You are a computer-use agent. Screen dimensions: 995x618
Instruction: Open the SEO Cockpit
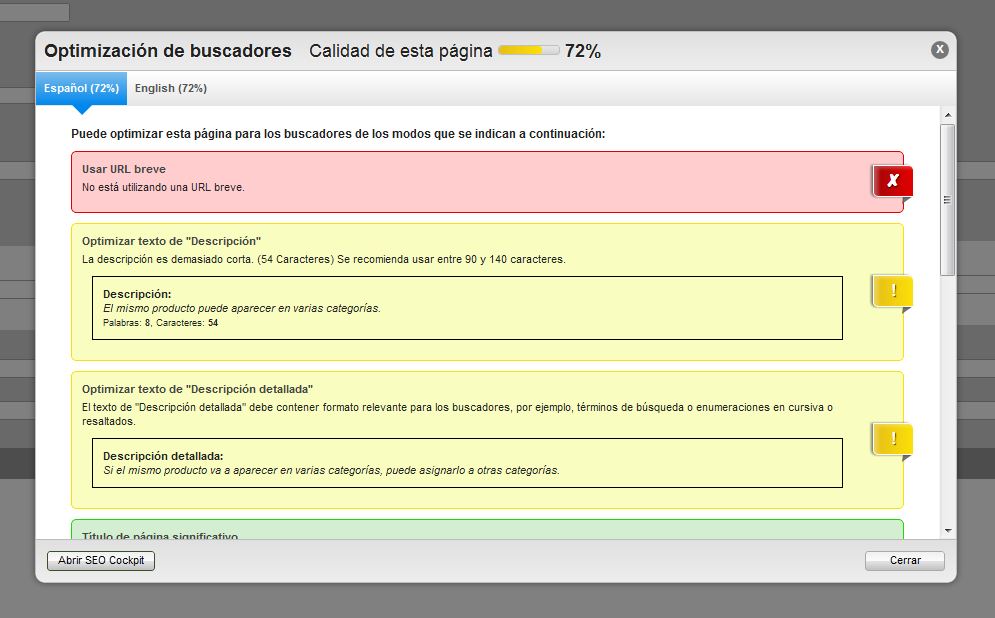click(x=101, y=560)
